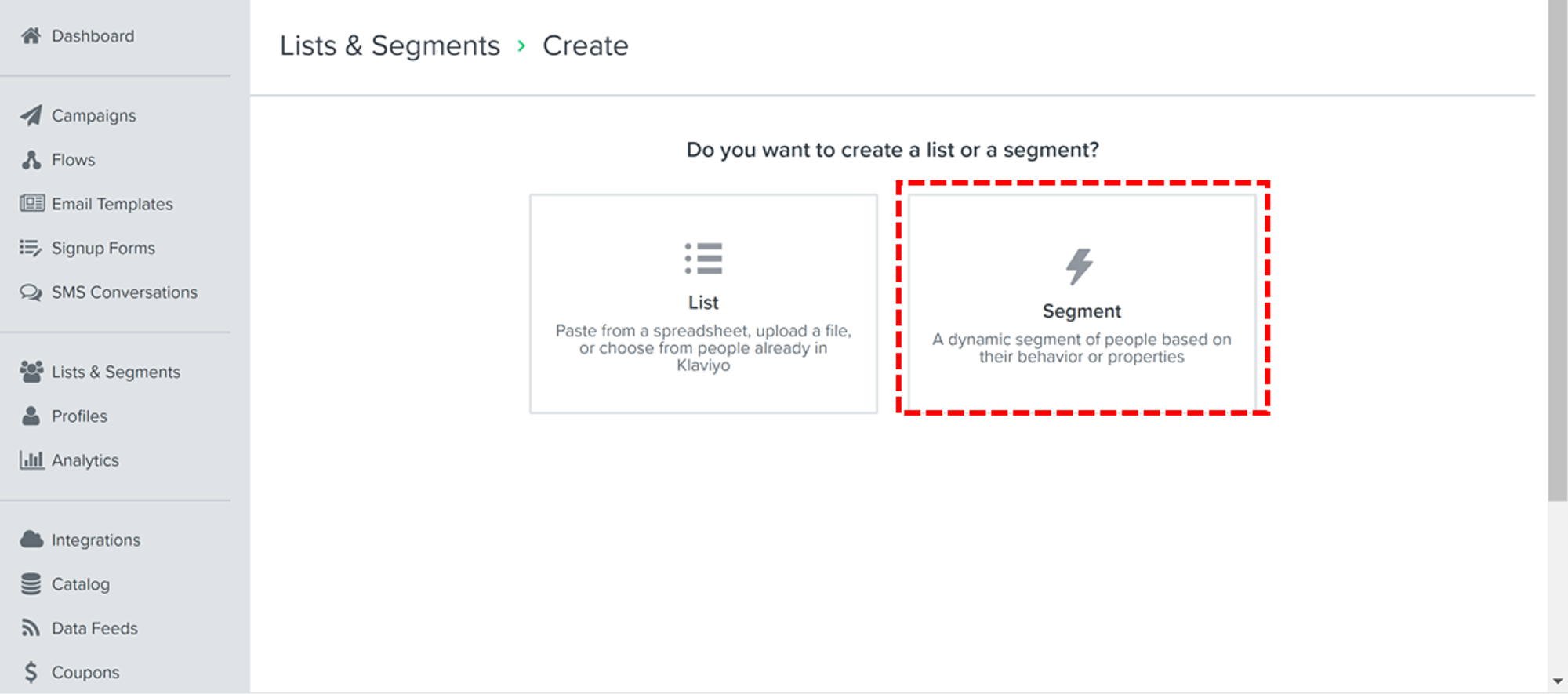Click the scrollbar down arrow

coord(1557,682)
